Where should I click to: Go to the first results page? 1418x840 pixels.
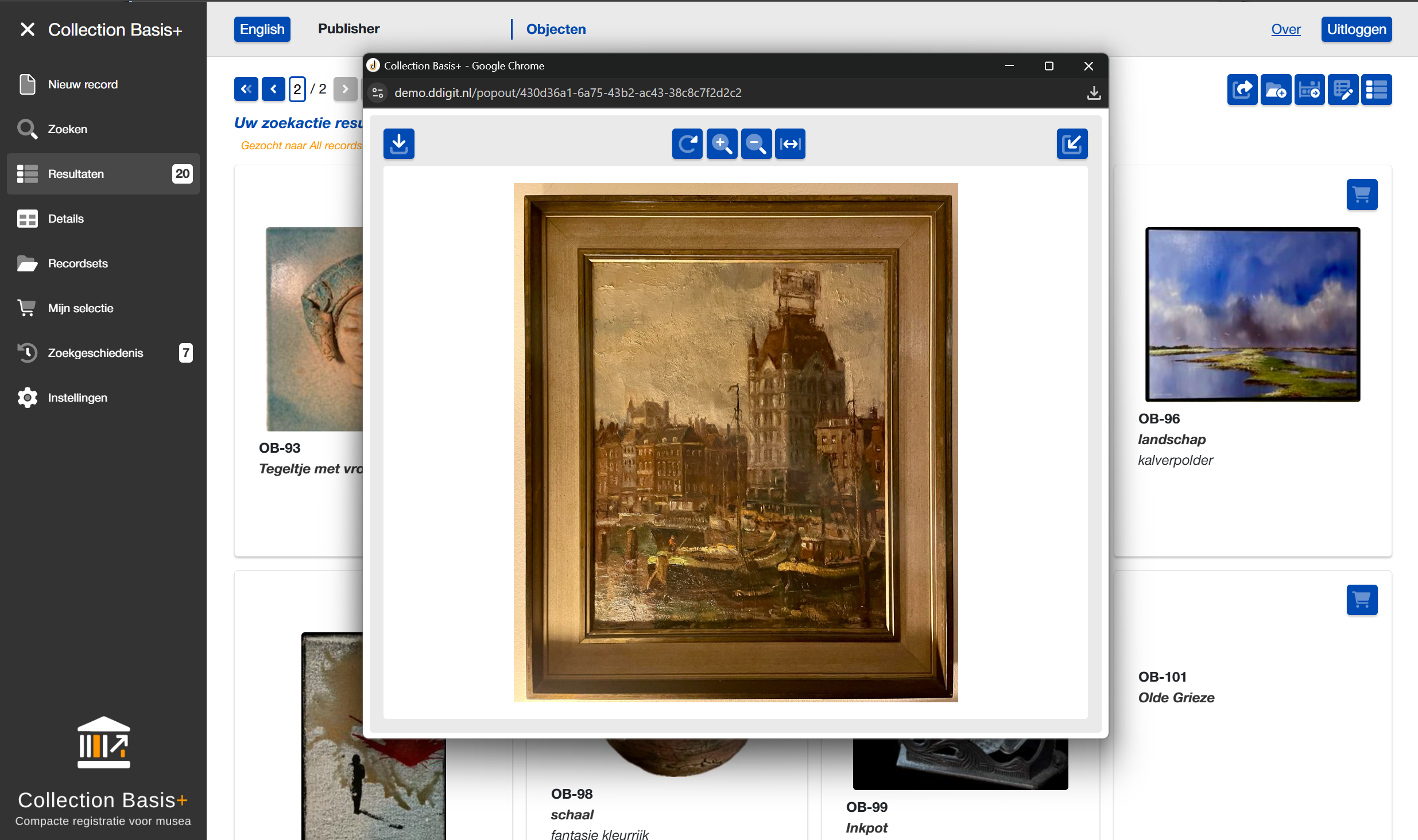click(x=246, y=89)
